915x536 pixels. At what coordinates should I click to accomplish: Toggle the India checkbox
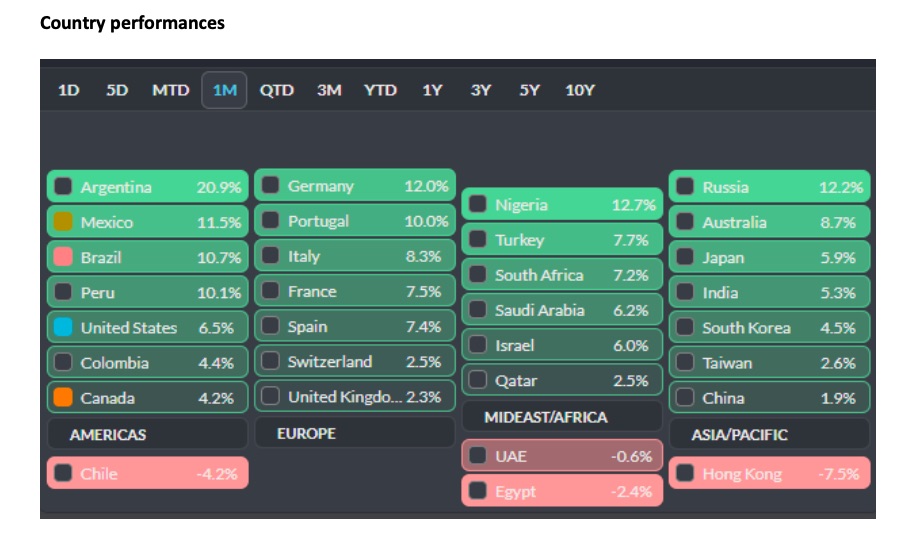point(685,292)
